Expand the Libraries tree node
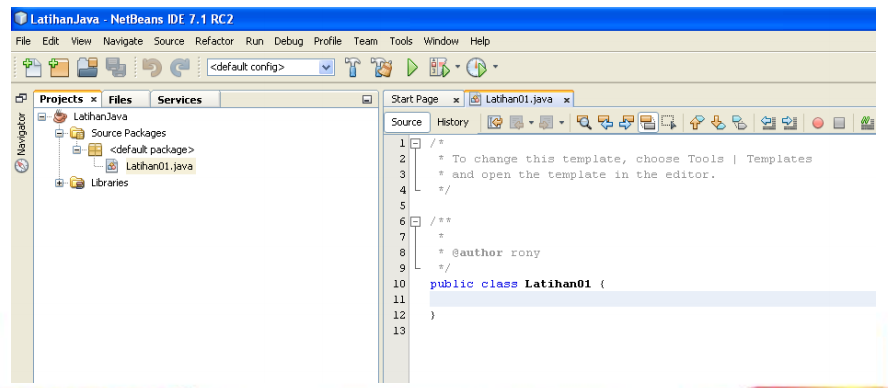 coord(59,183)
